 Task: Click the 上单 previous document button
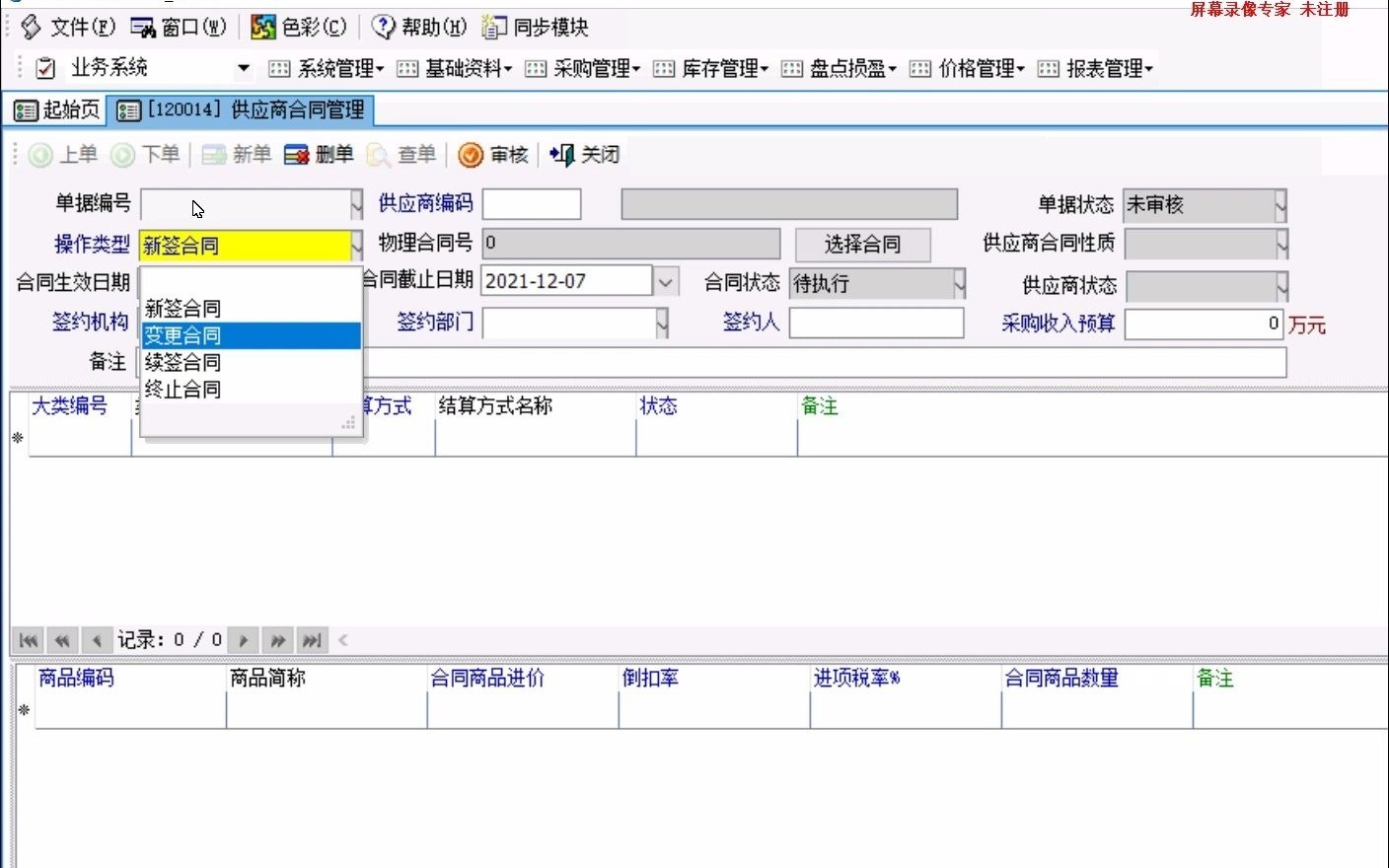[x=64, y=155]
